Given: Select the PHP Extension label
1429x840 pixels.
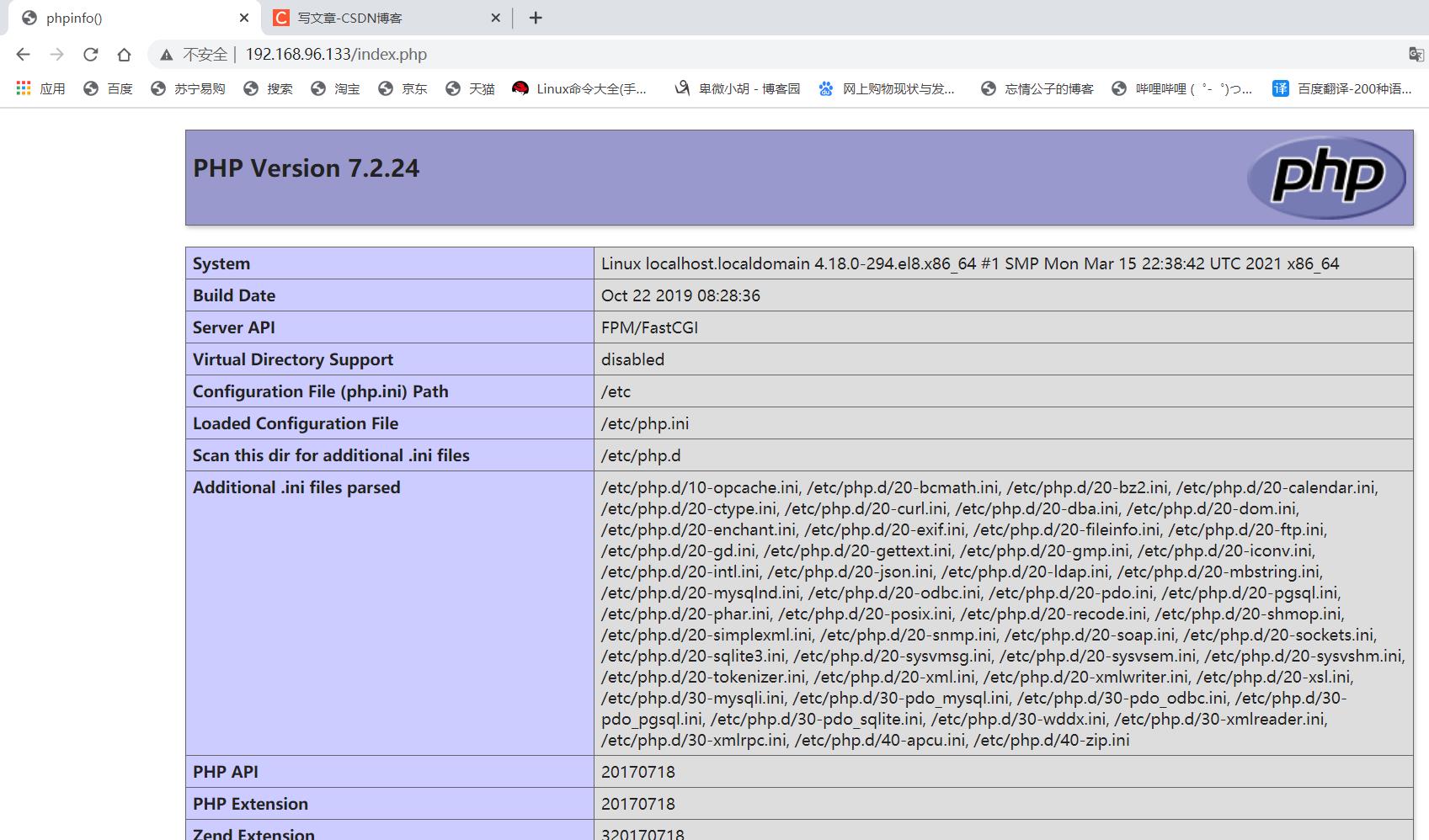Looking at the screenshot, I should point(250,804).
